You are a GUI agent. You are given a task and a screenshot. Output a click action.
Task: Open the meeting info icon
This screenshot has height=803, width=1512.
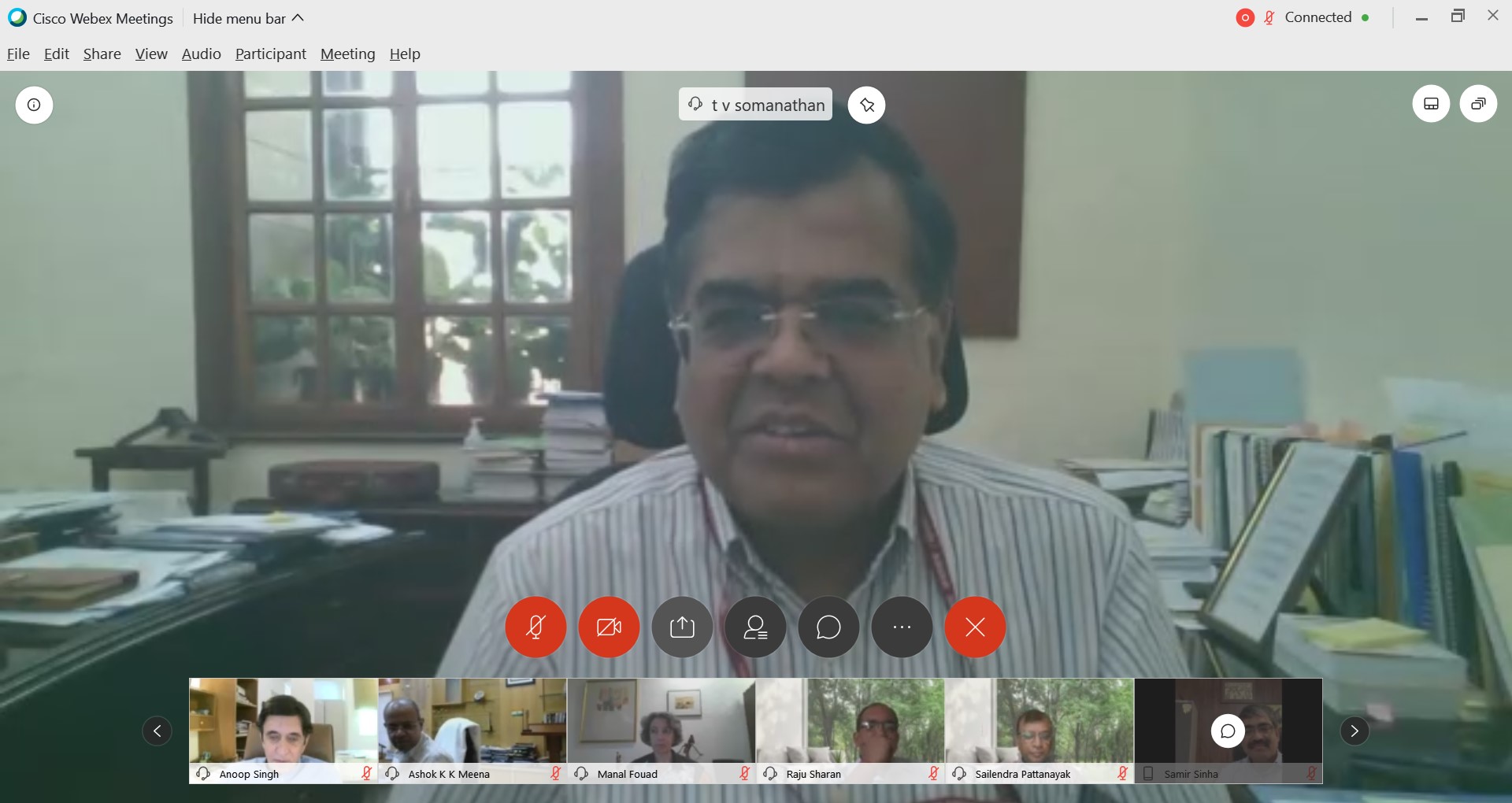[x=34, y=105]
